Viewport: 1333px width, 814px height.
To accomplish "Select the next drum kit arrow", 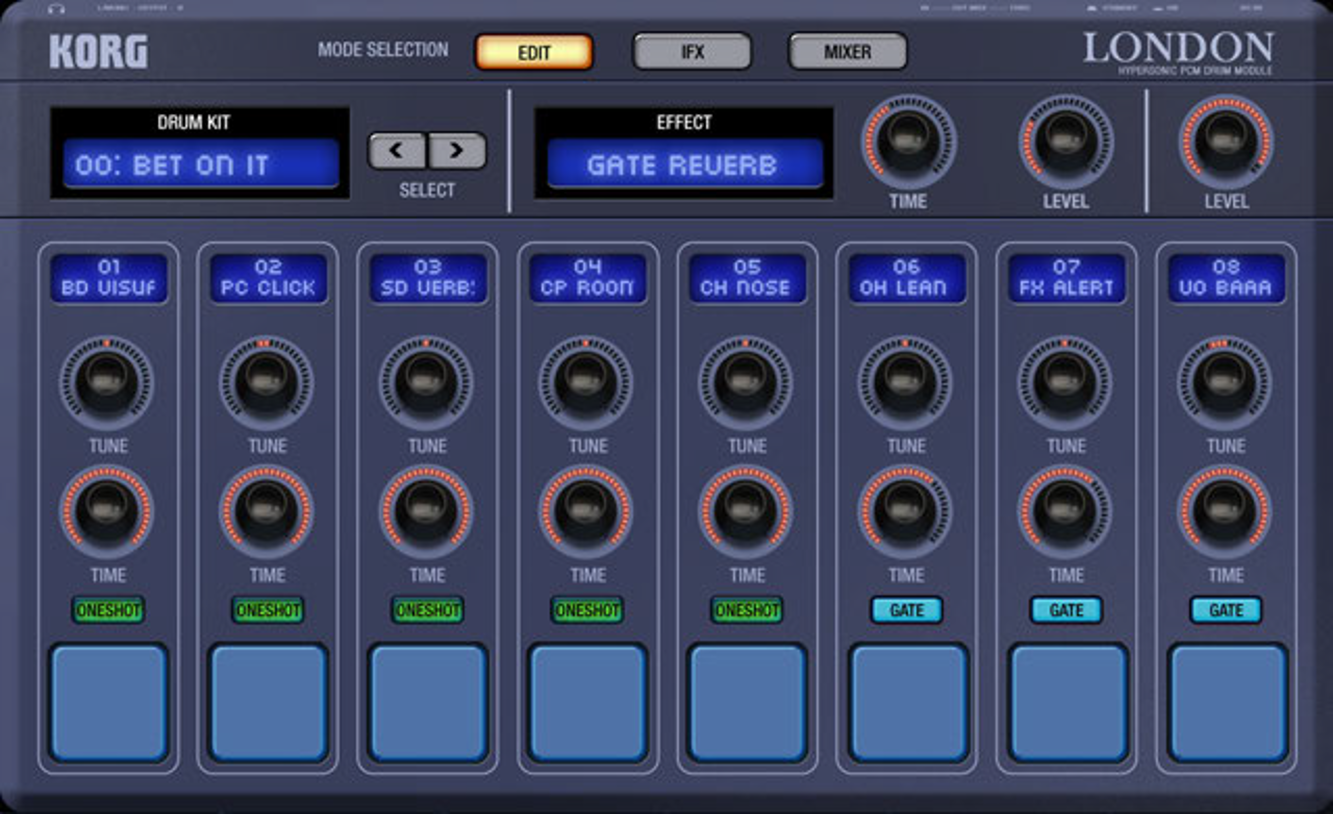I will (457, 151).
